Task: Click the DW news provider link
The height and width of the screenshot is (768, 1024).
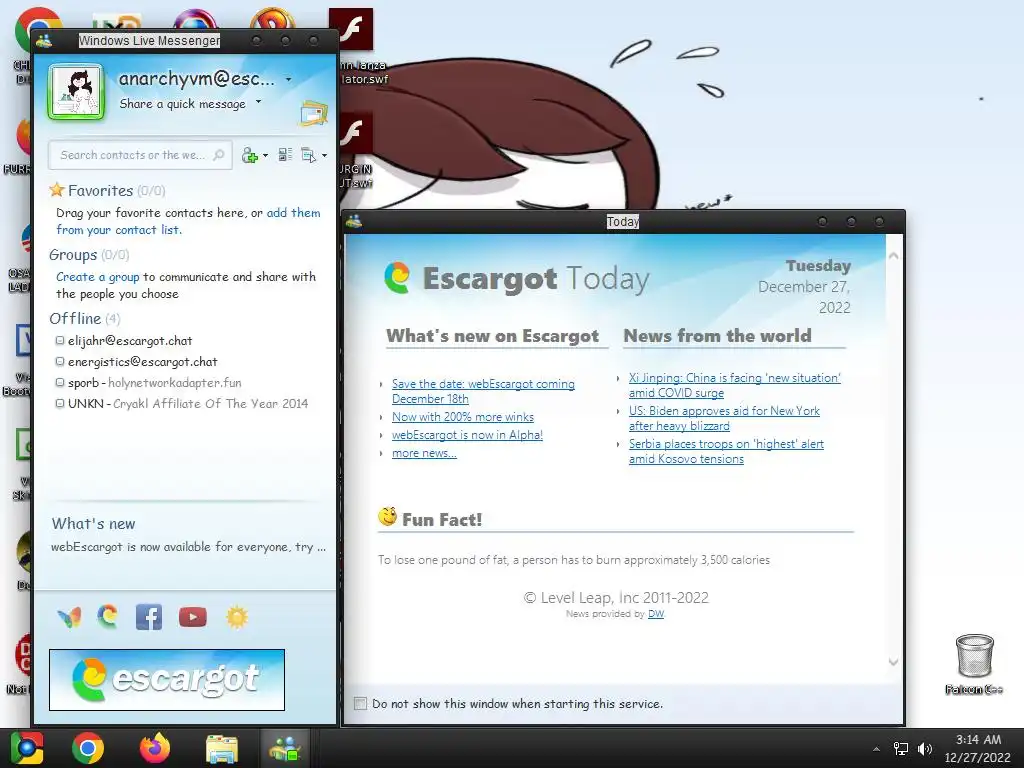Action: [656, 614]
